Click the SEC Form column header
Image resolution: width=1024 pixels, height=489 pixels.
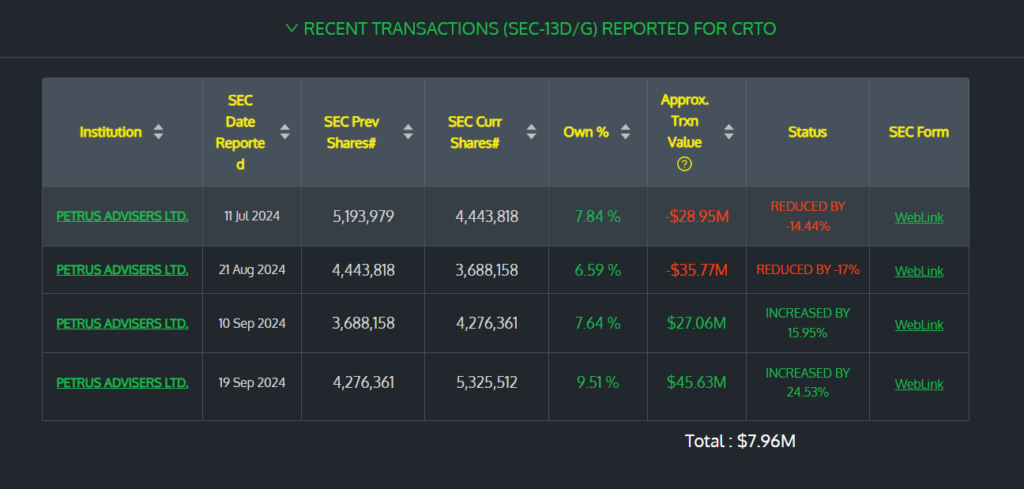918,132
